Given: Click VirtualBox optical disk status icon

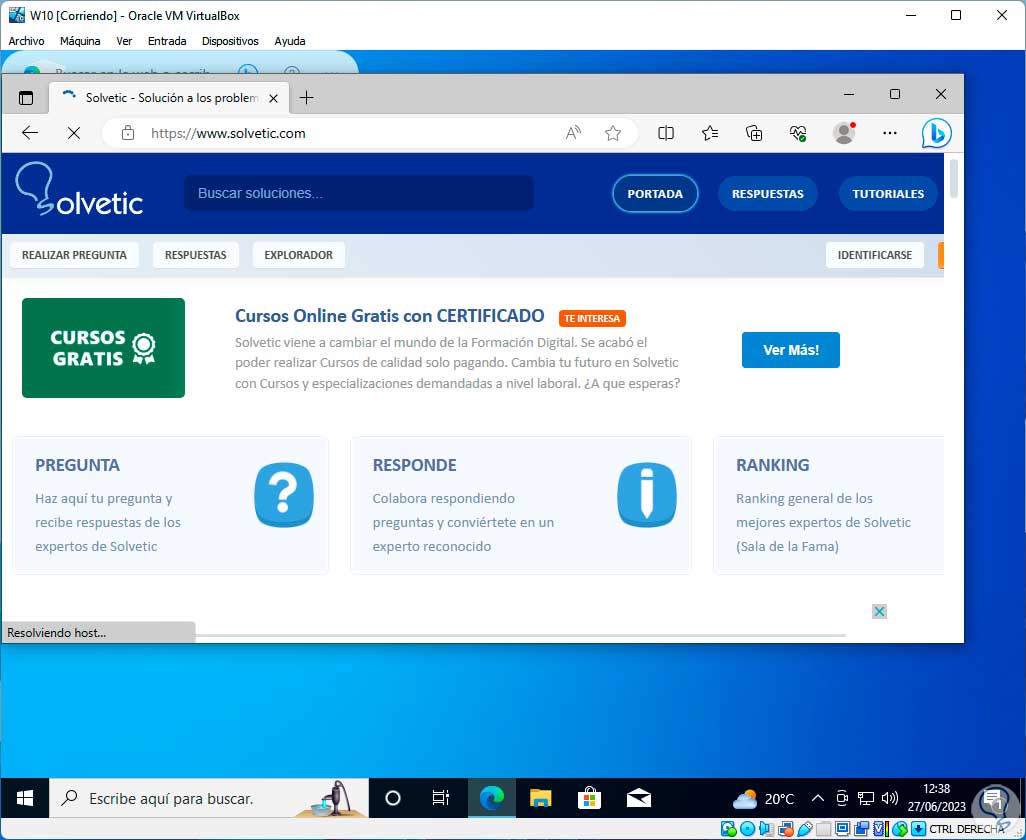Looking at the screenshot, I should pyautogui.click(x=747, y=829).
